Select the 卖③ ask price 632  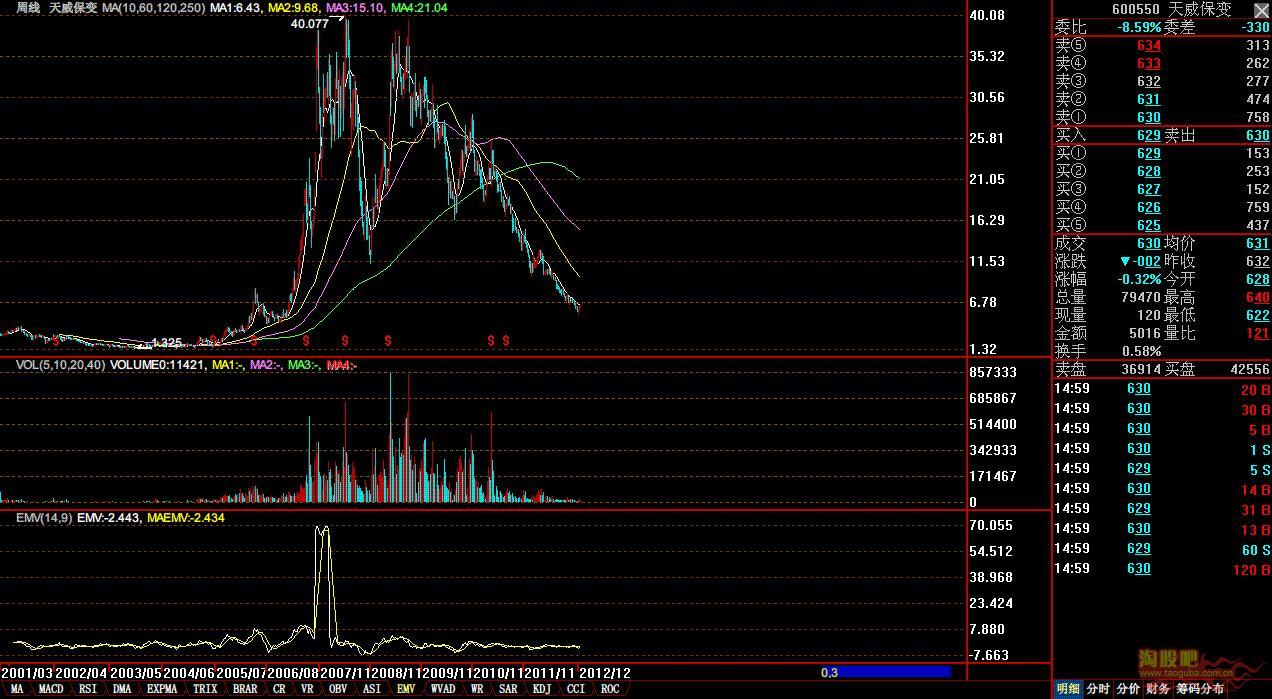tap(1149, 81)
